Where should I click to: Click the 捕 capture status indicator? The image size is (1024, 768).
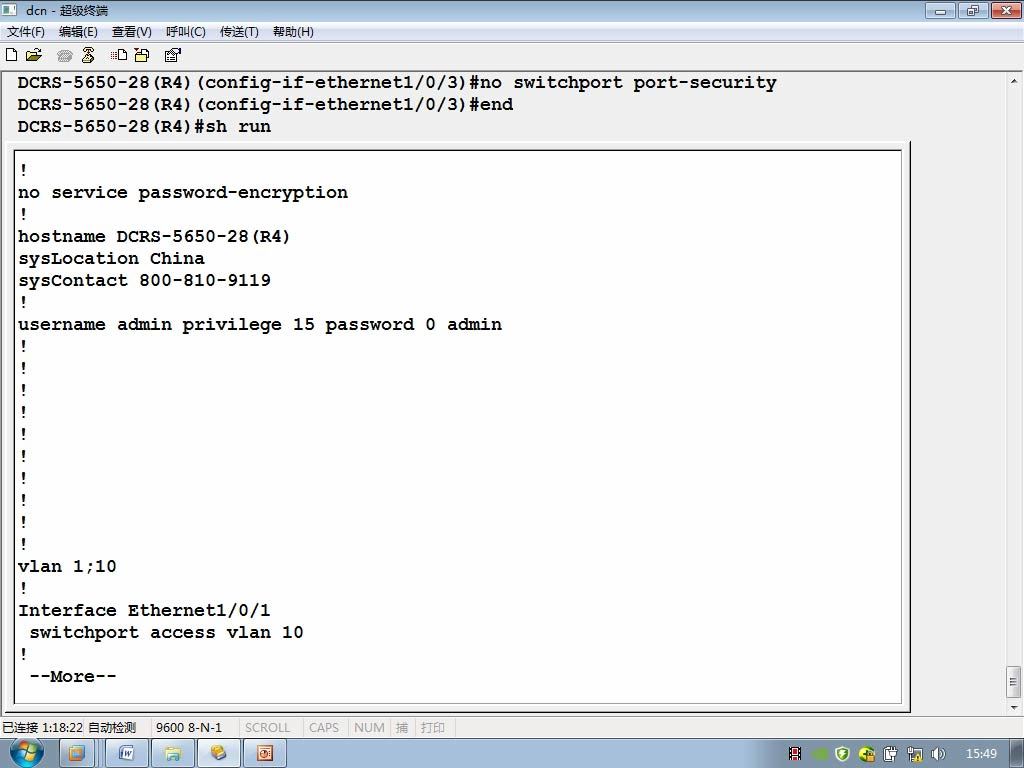point(402,728)
